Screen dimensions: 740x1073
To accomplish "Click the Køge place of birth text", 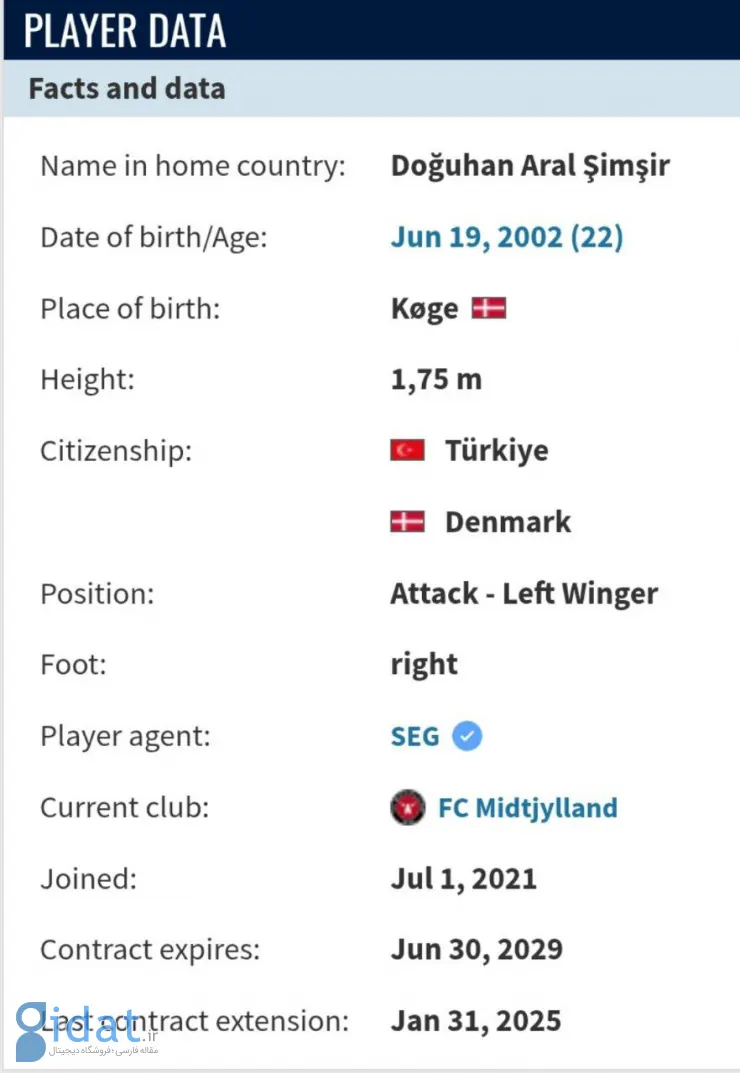I will (424, 309).
